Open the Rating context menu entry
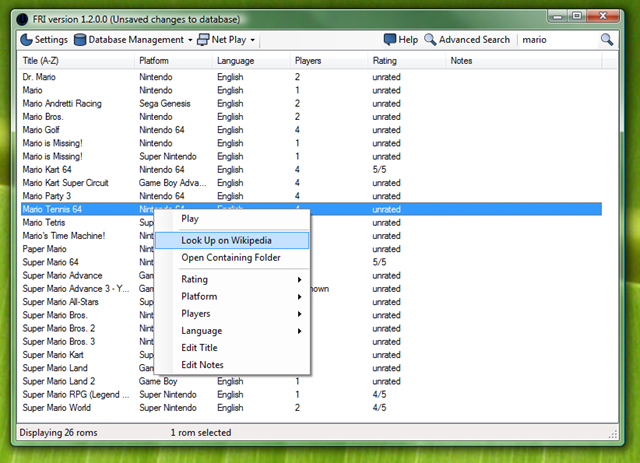The width and height of the screenshot is (640, 463). pyautogui.click(x=232, y=280)
